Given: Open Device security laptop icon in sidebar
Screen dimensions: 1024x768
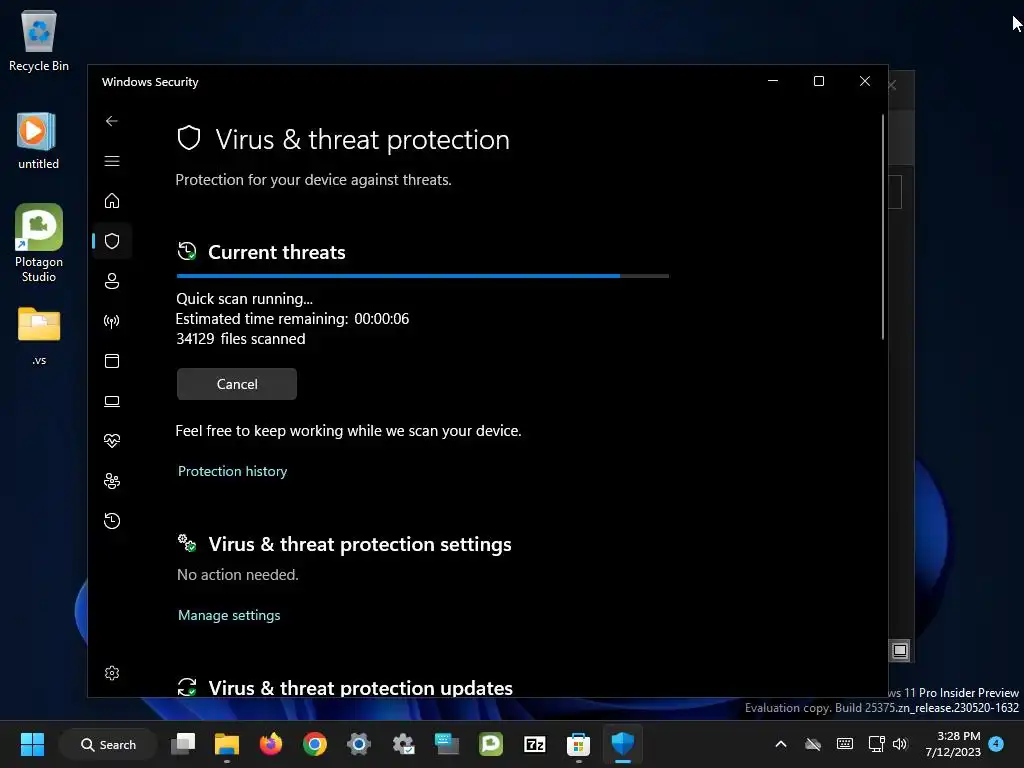Looking at the screenshot, I should pos(112,401).
